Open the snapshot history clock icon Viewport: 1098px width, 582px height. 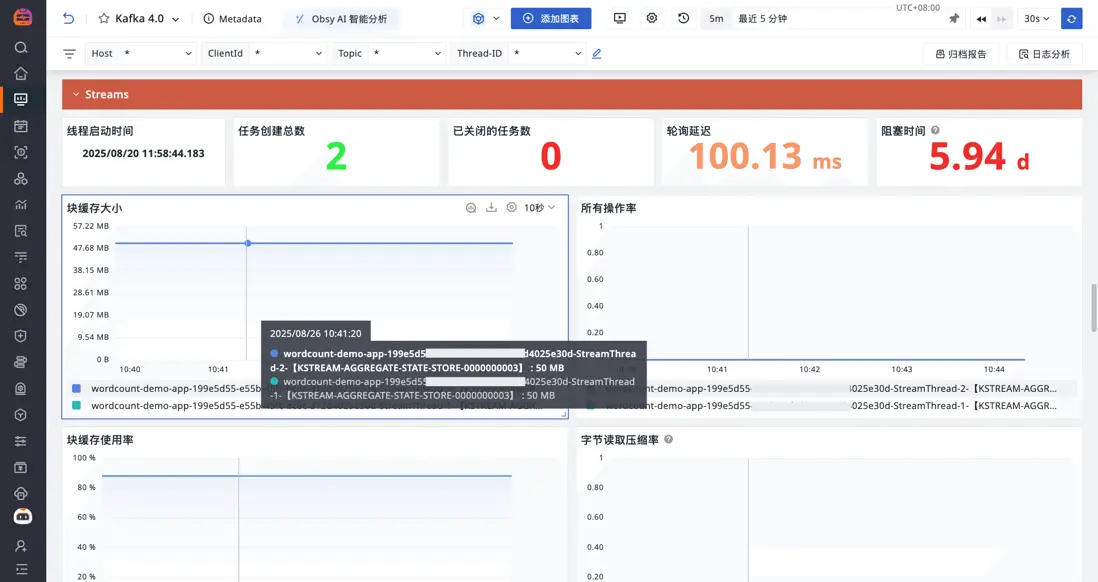click(x=682, y=18)
